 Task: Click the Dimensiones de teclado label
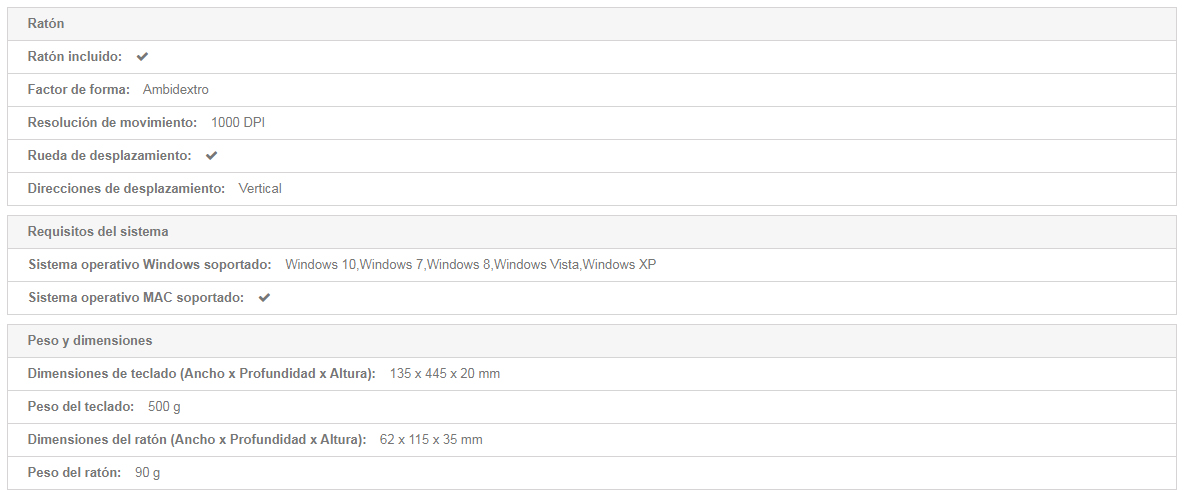[202, 374]
